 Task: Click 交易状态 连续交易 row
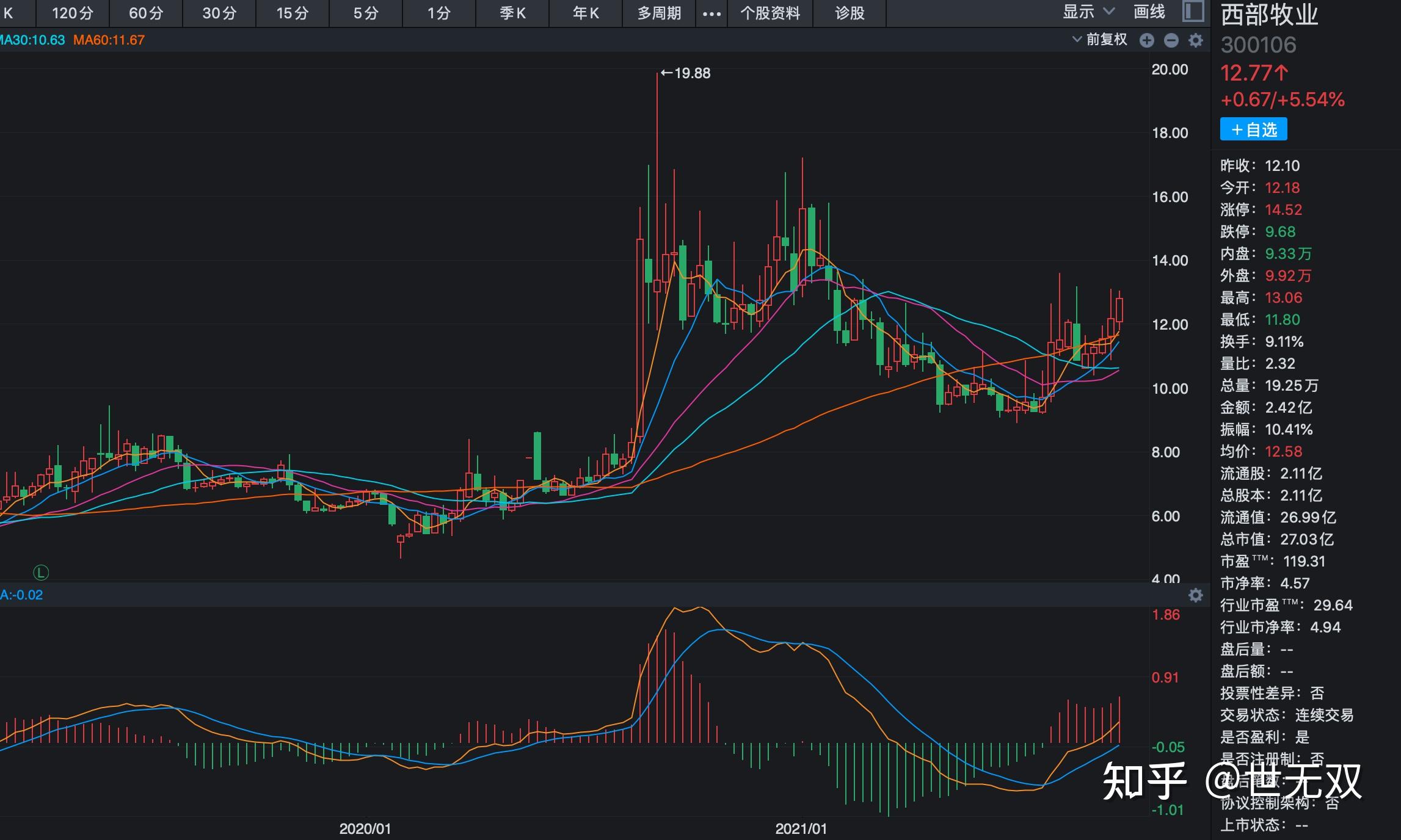pyautogui.click(x=1287, y=715)
